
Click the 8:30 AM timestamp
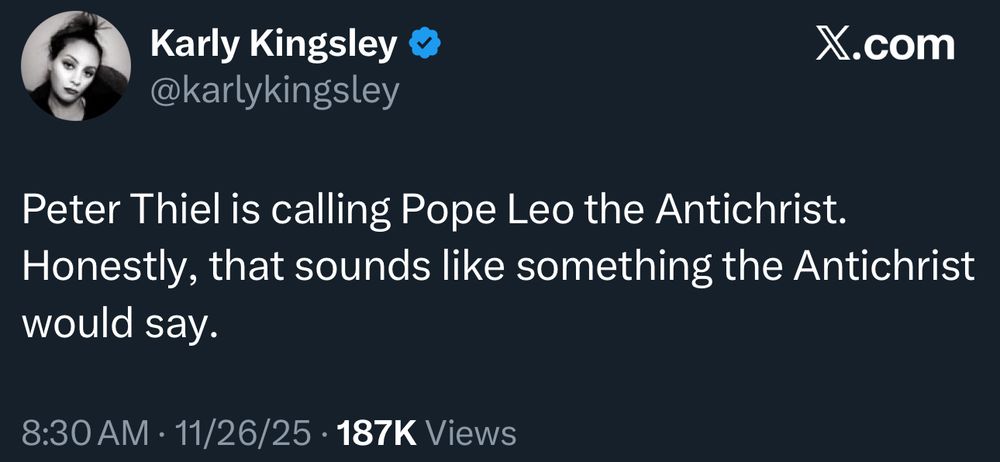tap(86, 433)
